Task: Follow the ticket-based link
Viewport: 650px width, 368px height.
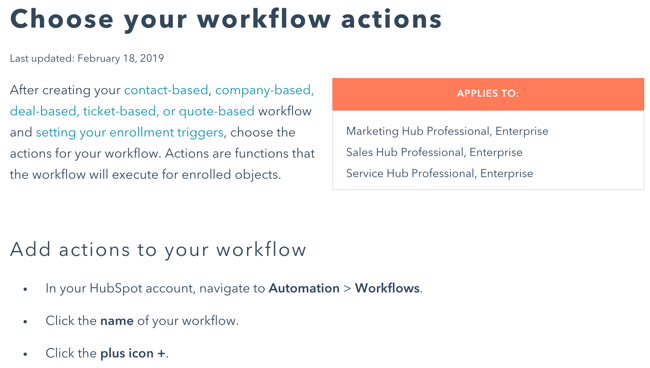Action: tap(120, 111)
